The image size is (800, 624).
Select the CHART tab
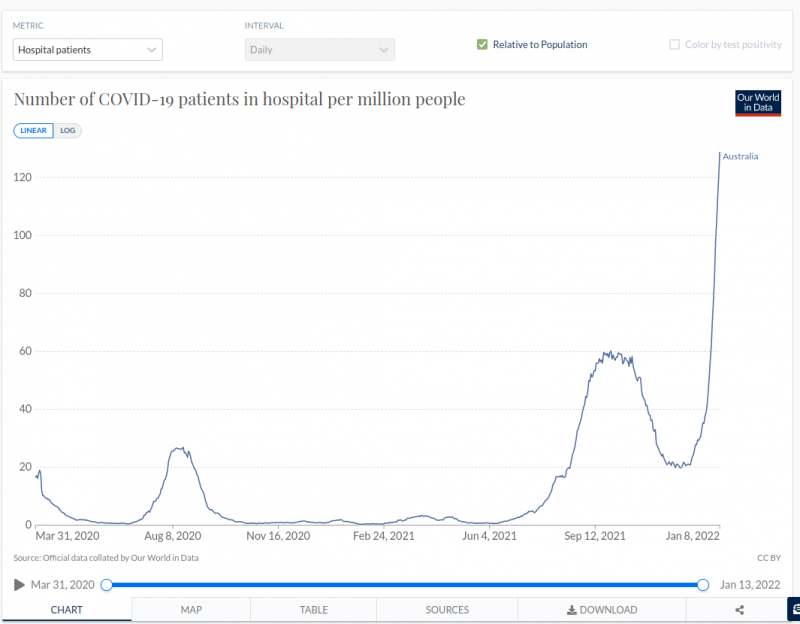[x=67, y=610]
